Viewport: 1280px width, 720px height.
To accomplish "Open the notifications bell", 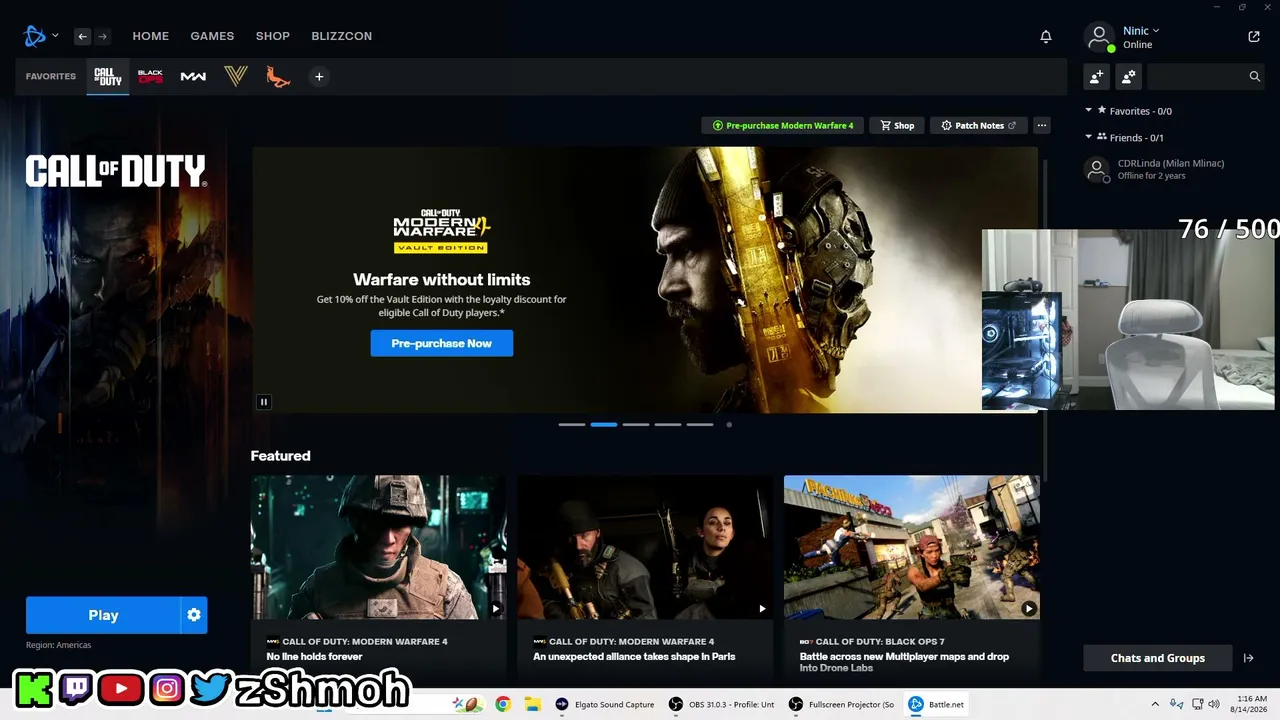I will (1046, 36).
